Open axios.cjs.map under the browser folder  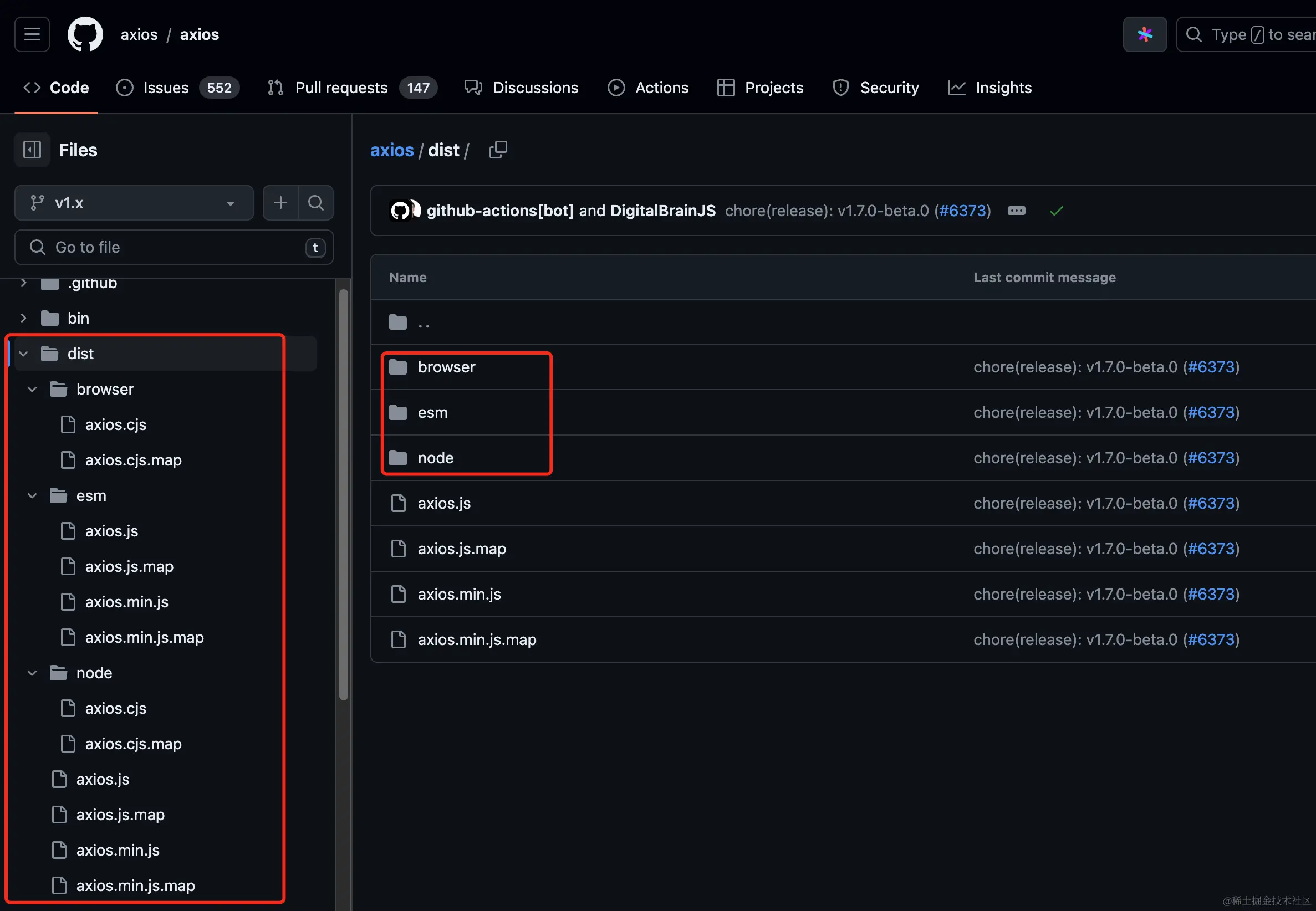click(134, 460)
